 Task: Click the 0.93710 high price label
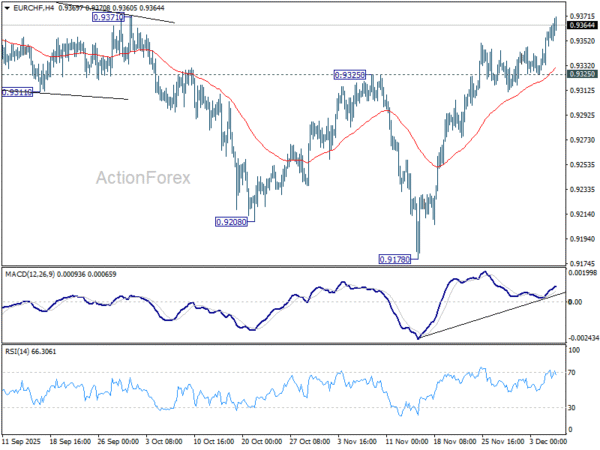coord(109,17)
